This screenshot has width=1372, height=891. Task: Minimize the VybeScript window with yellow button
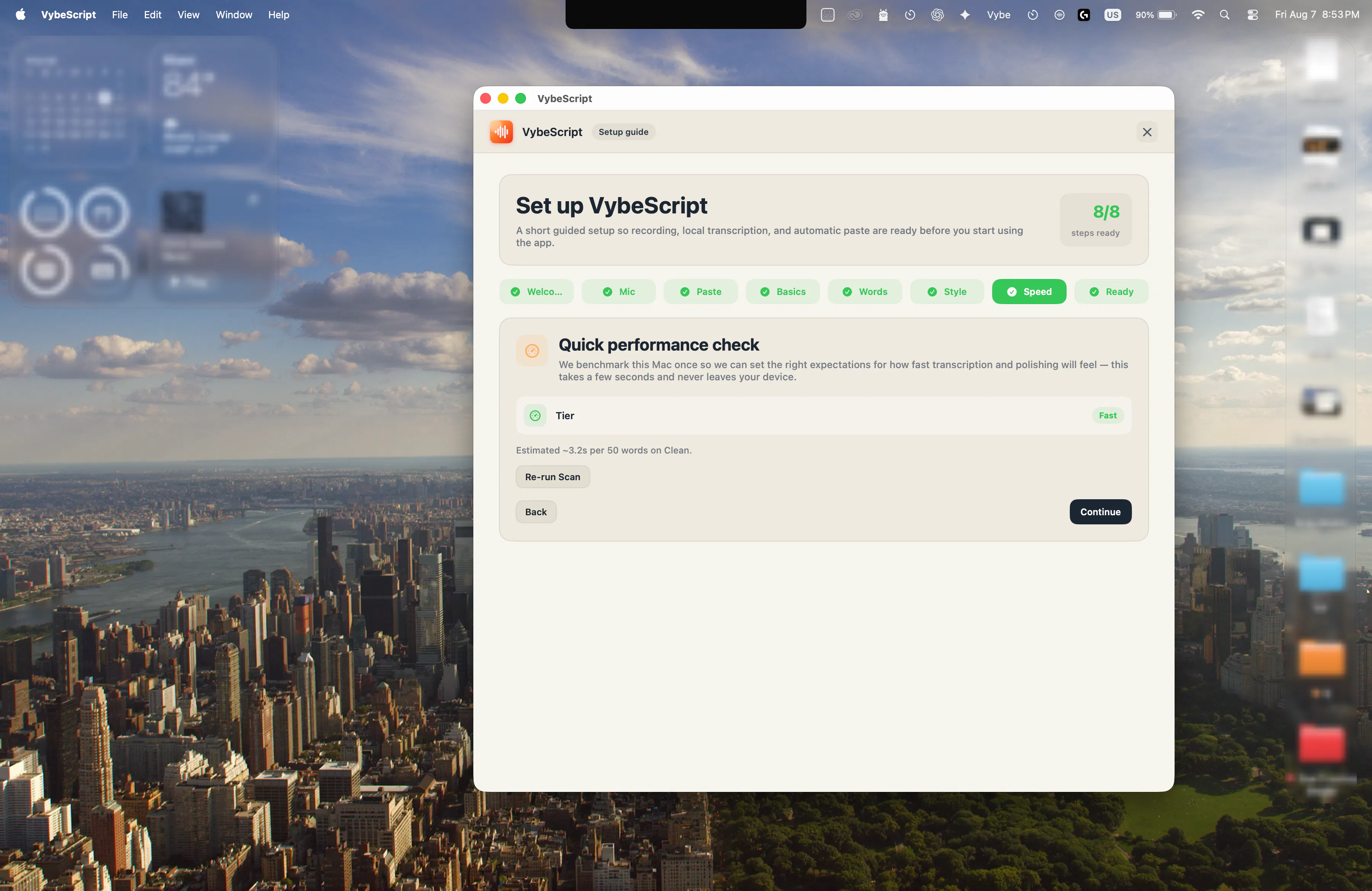[503, 99]
